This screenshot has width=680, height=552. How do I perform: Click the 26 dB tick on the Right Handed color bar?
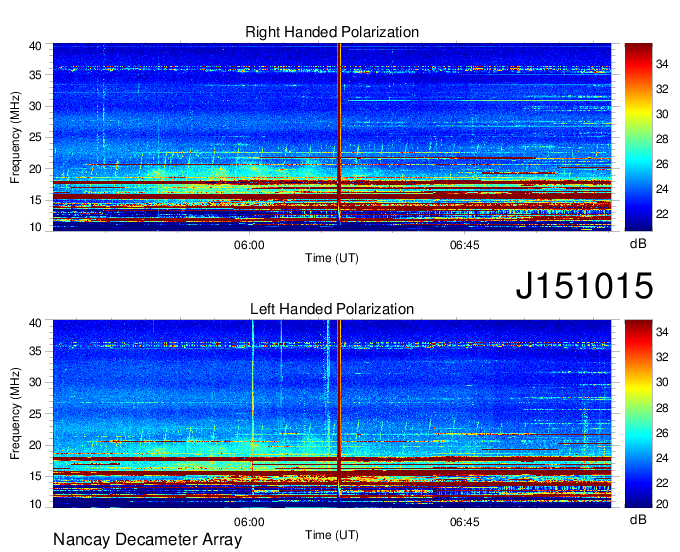pos(662,164)
